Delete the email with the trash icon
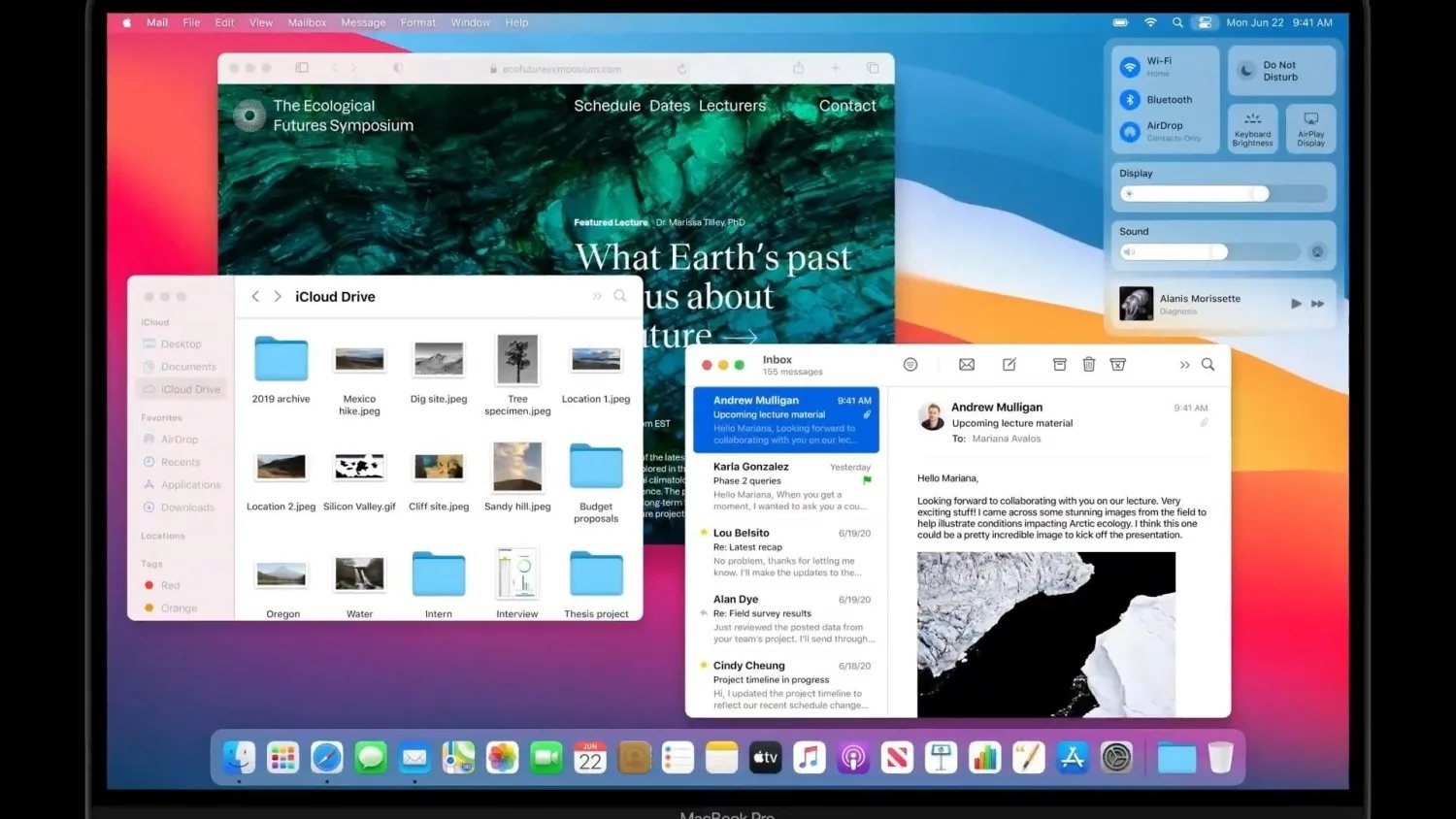This screenshot has height=819, width=1456. click(1089, 365)
